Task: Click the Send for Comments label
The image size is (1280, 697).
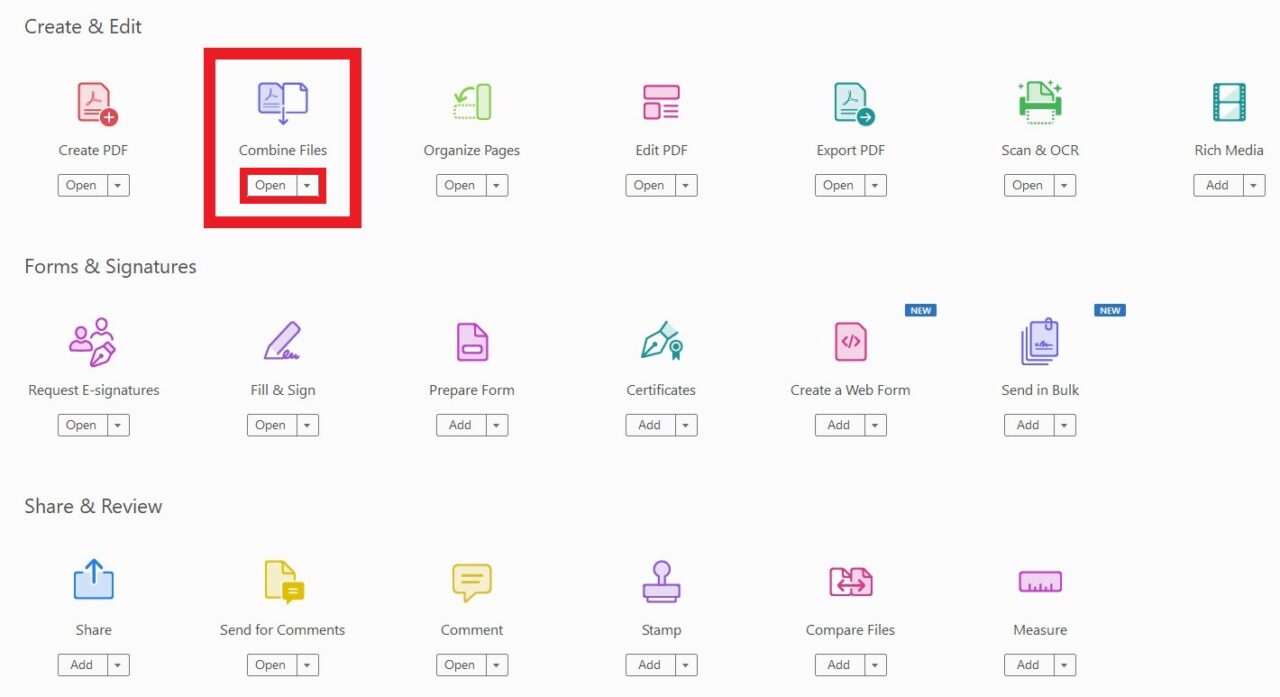Action: coord(283,630)
